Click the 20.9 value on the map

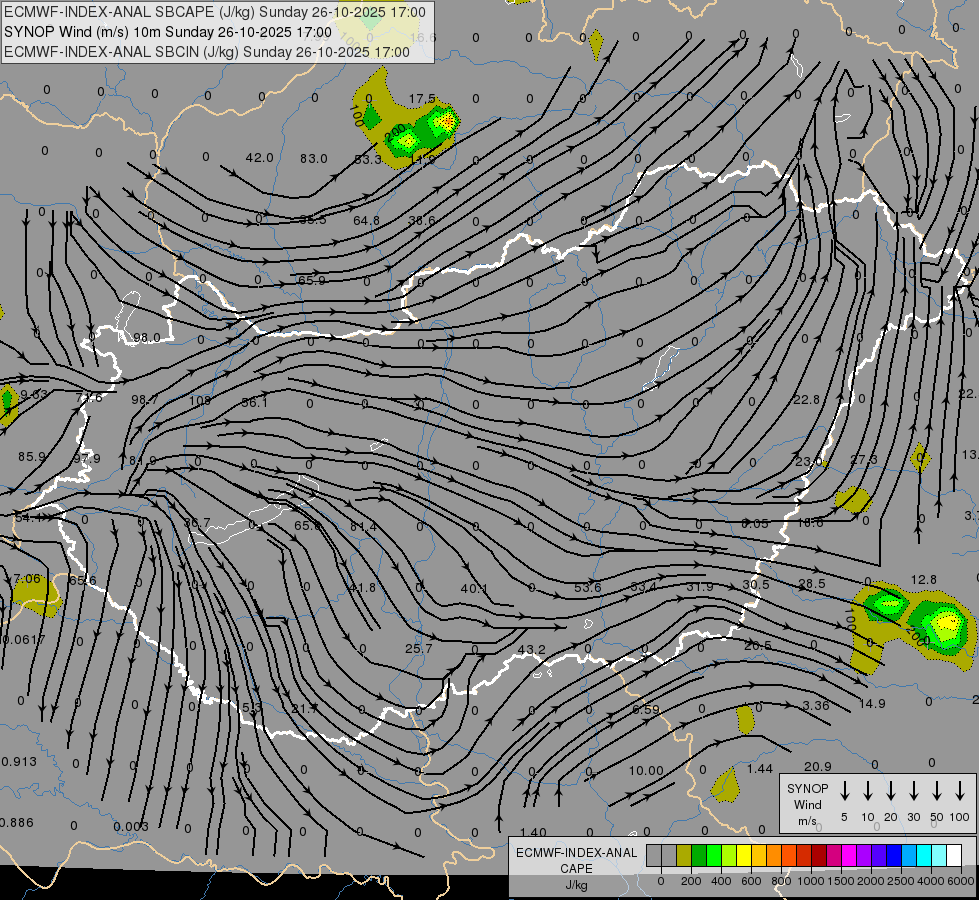pyautogui.click(x=817, y=766)
